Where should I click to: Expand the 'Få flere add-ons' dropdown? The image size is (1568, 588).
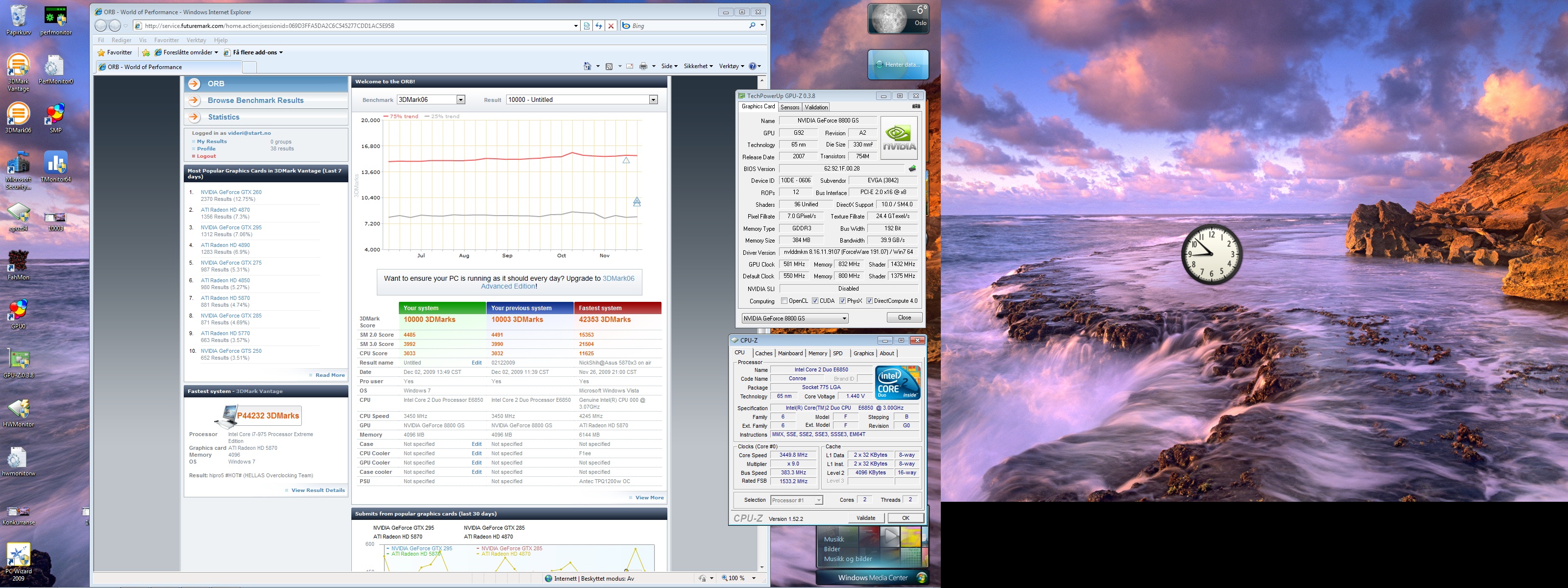(x=281, y=52)
